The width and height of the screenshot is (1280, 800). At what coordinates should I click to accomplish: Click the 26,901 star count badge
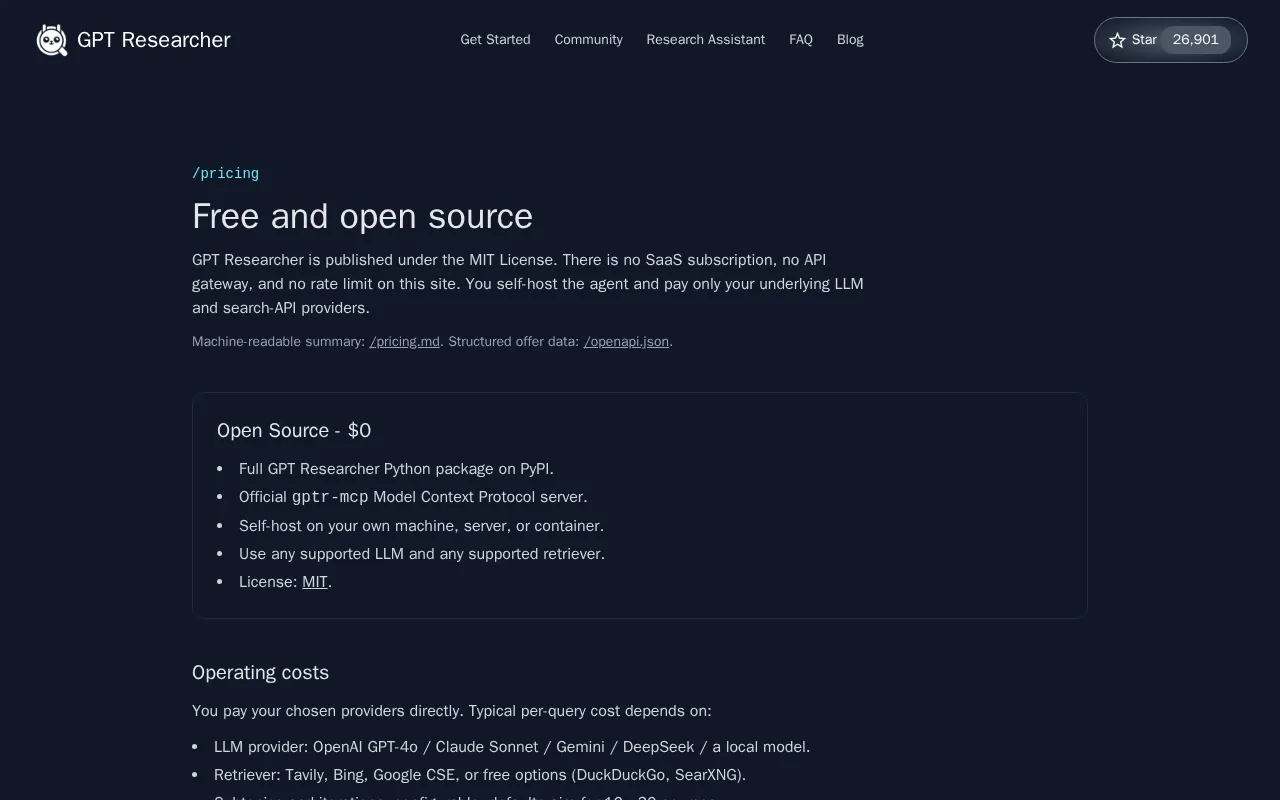coord(1195,40)
